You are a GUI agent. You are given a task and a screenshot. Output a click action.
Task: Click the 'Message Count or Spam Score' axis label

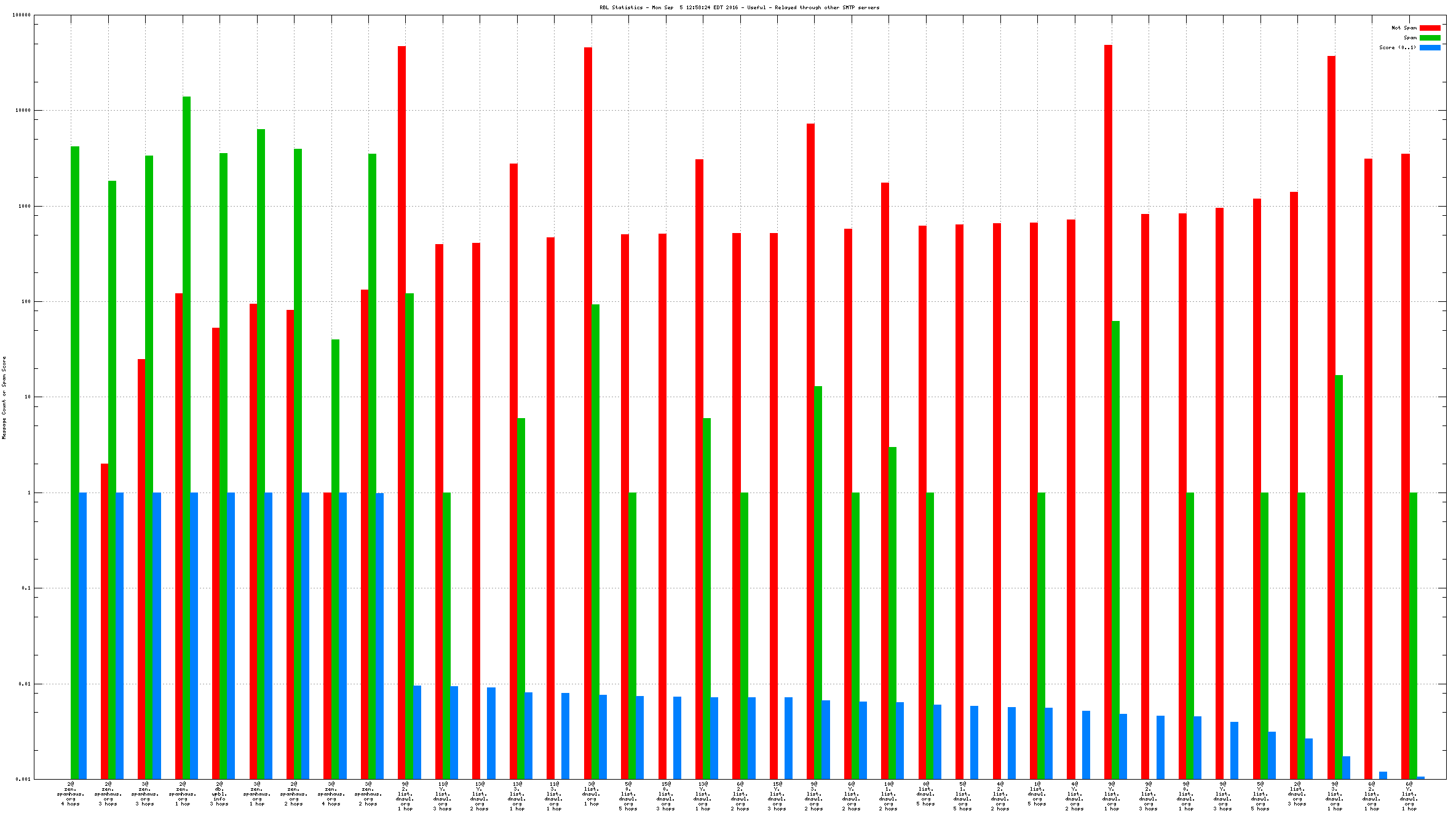click(x=4, y=397)
